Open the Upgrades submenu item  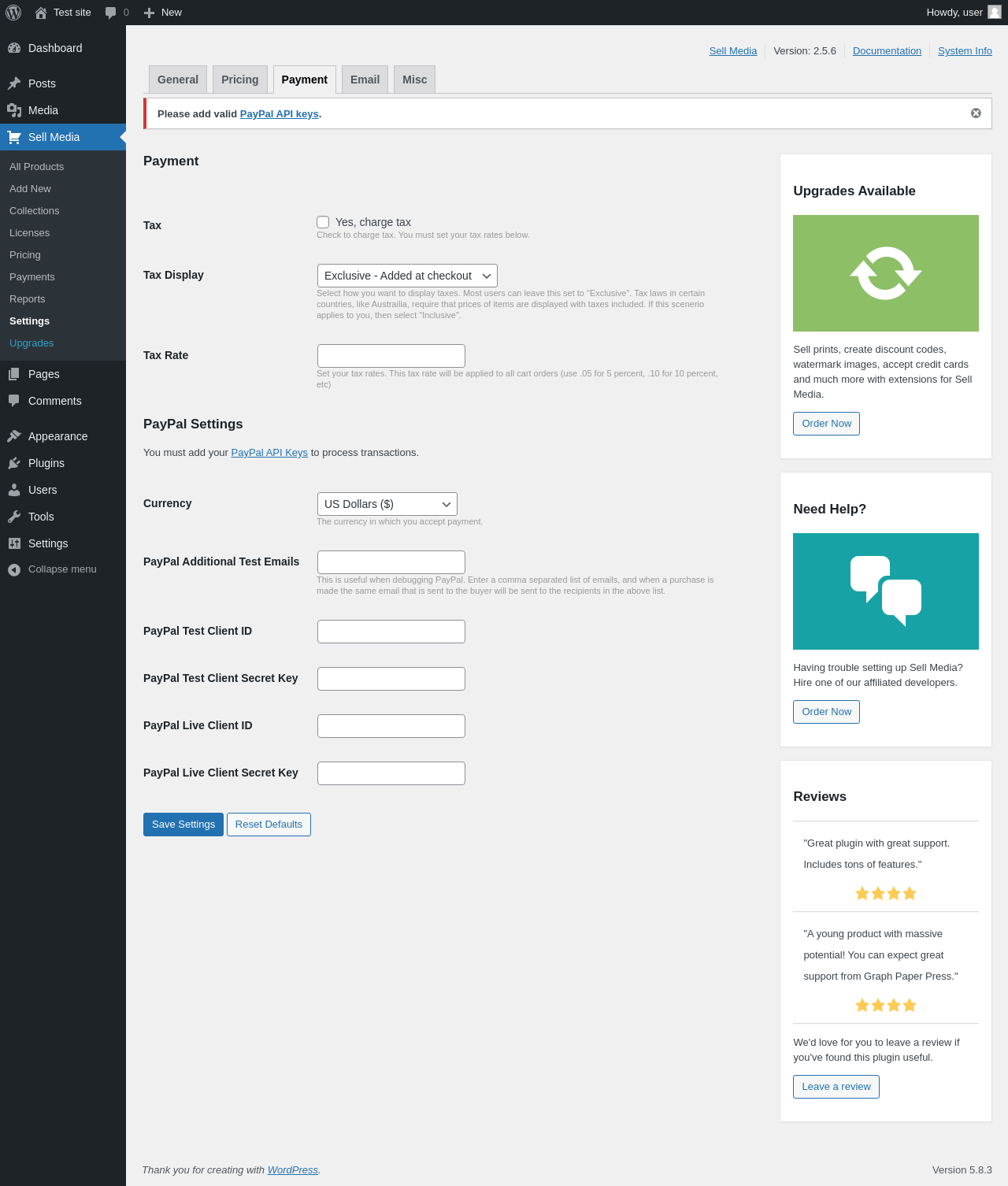coord(31,343)
